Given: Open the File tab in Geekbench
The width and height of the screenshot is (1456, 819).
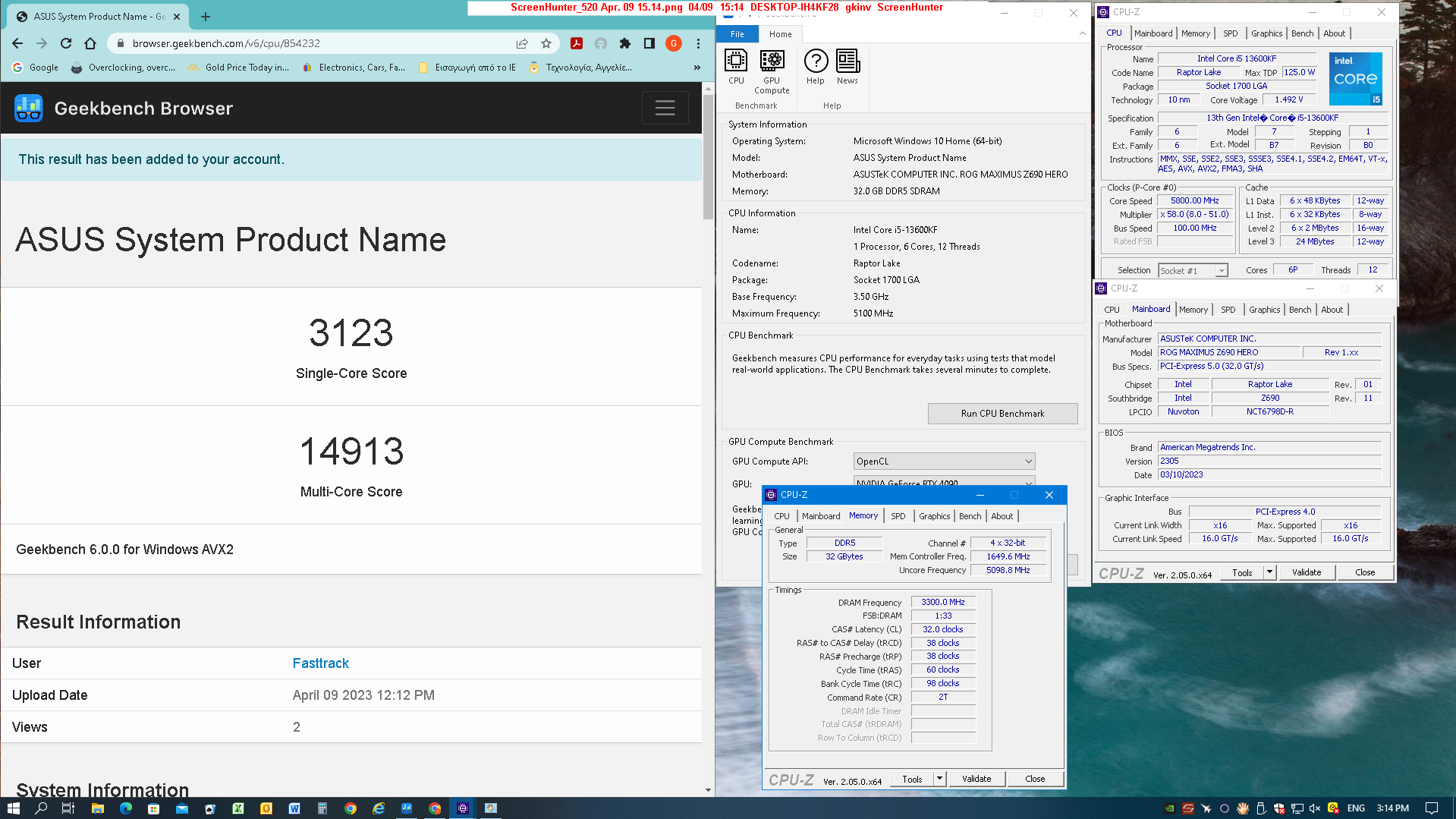Looking at the screenshot, I should tap(737, 34).
